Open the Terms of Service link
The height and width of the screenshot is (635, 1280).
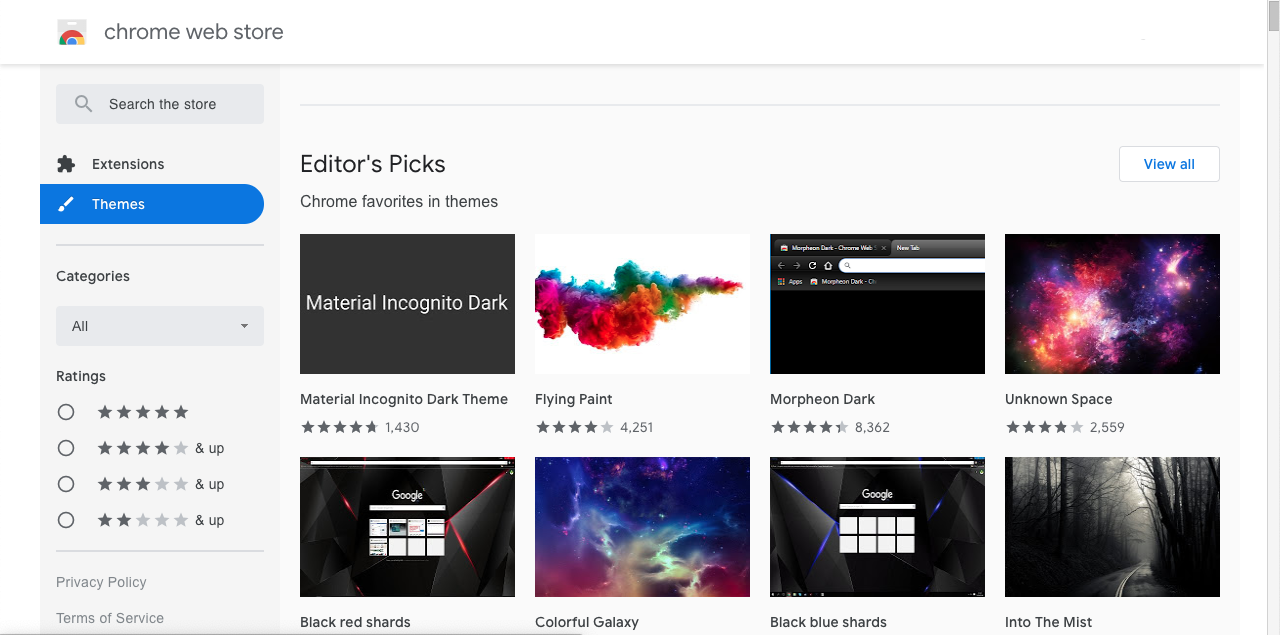click(110, 618)
